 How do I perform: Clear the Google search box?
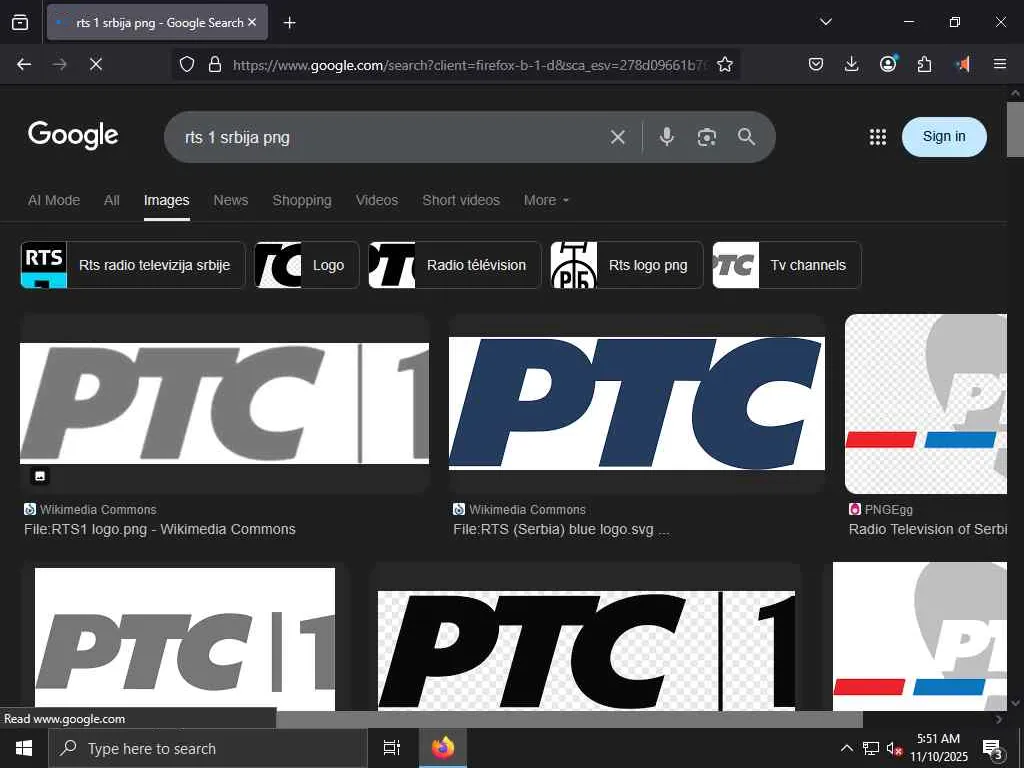pos(617,137)
